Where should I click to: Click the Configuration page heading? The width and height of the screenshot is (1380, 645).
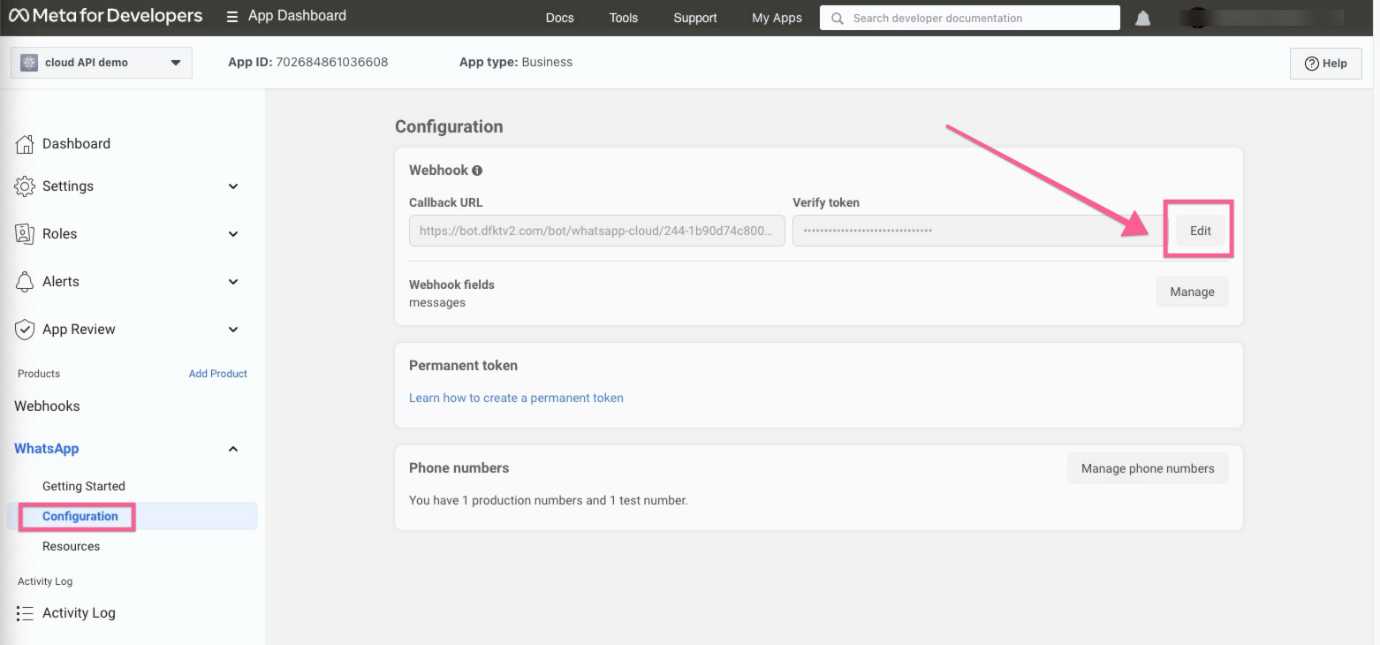(x=449, y=127)
